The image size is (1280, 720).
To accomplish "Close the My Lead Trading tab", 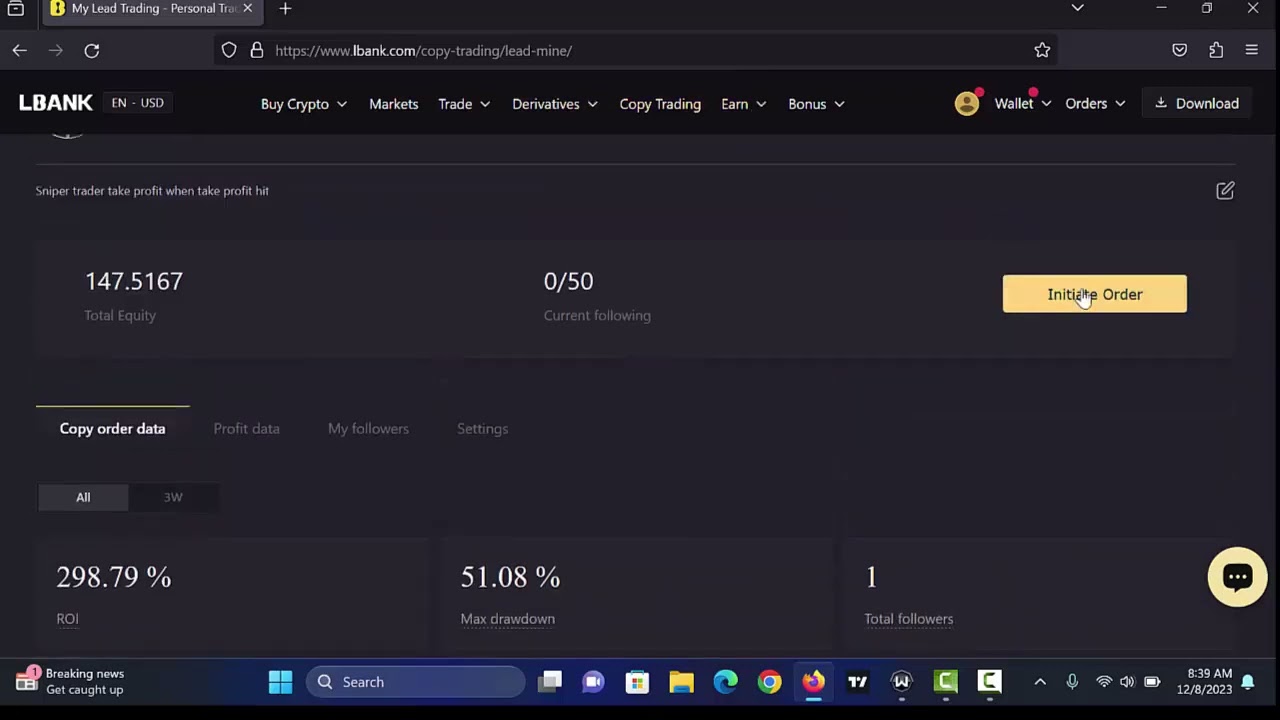I will [248, 8].
